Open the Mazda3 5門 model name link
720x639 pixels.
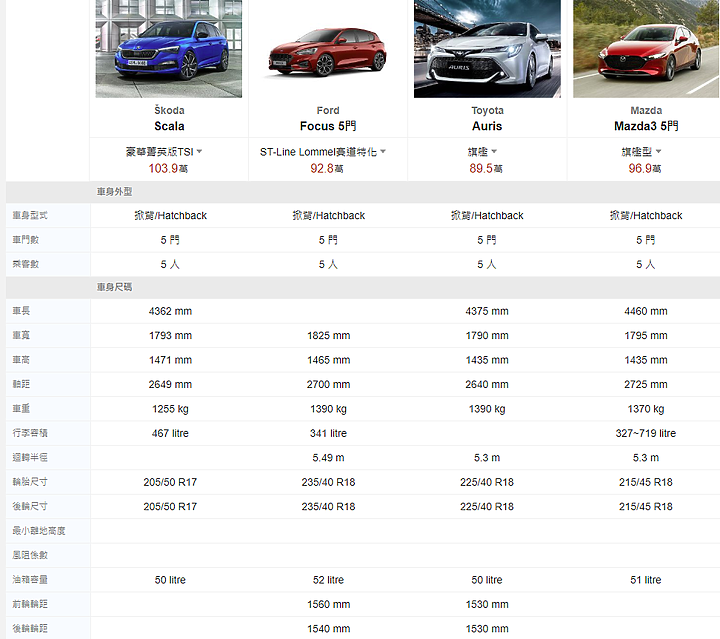click(646, 126)
